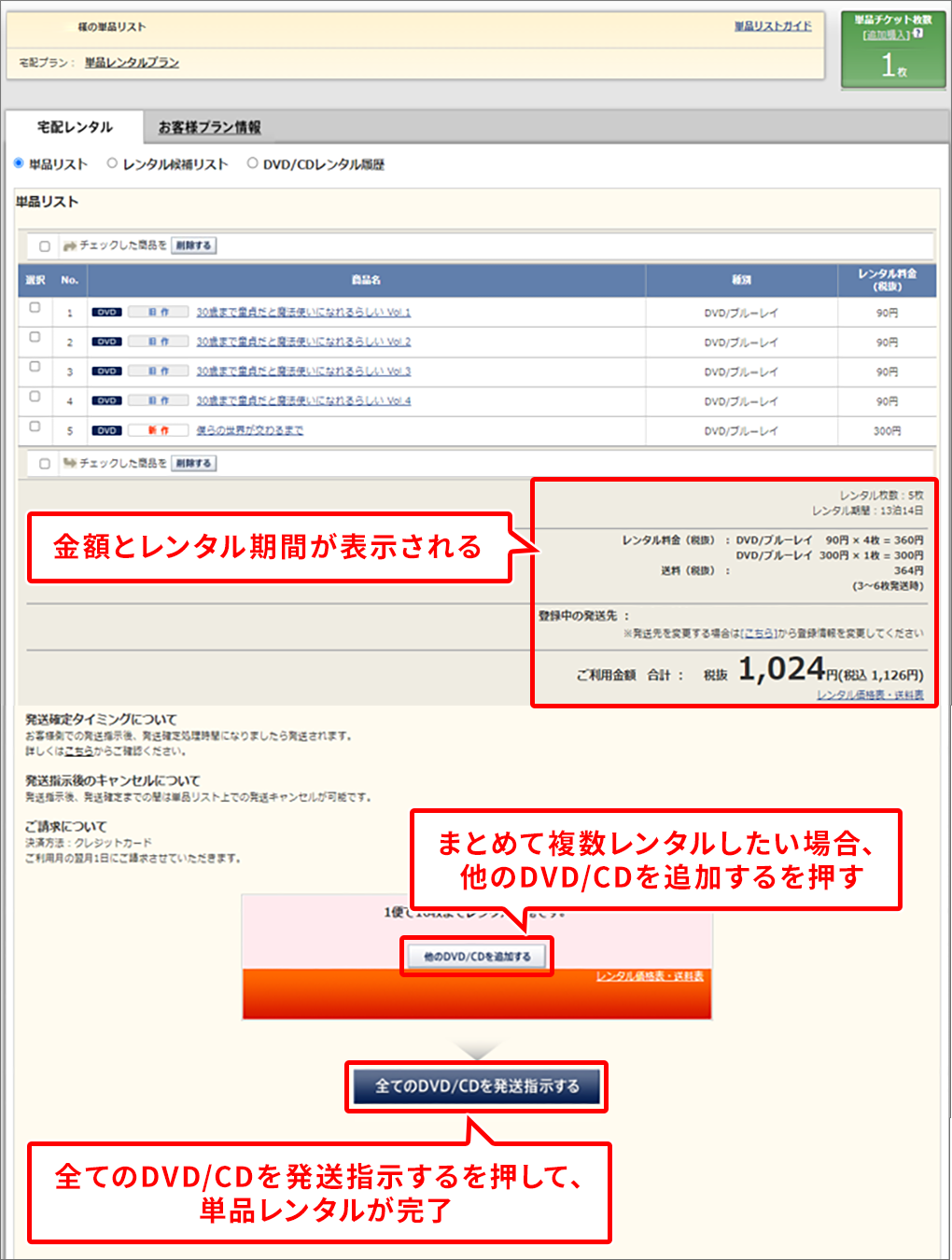Screen dimensions: 952x1260
Task: Switch to the お客様プラン情報 tab
Action: pos(209,127)
